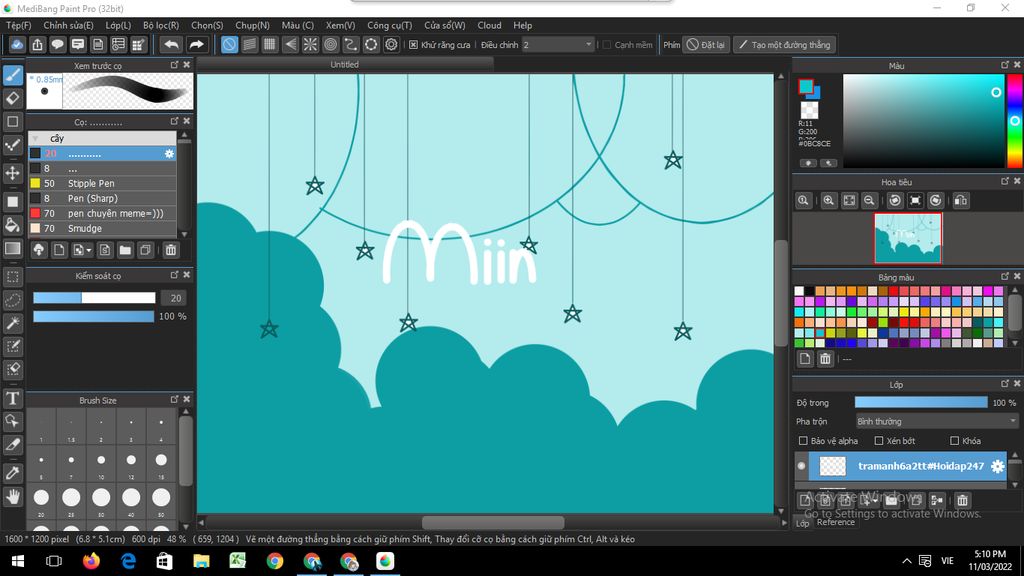Click the Undo arrow
This screenshot has width=1024, height=576.
point(172,44)
